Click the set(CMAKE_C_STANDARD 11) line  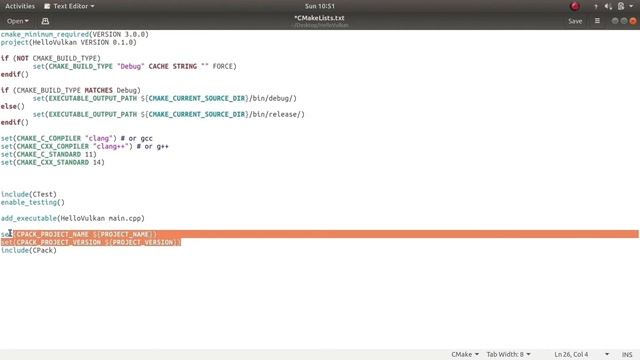[49, 154]
